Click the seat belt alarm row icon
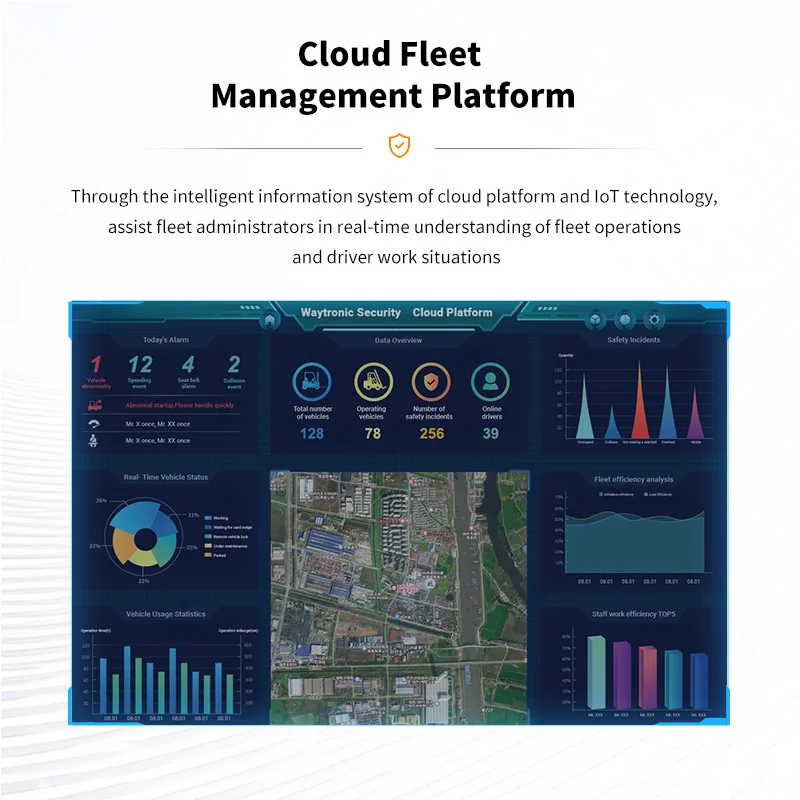This screenshot has height=800, width=800. (93, 440)
